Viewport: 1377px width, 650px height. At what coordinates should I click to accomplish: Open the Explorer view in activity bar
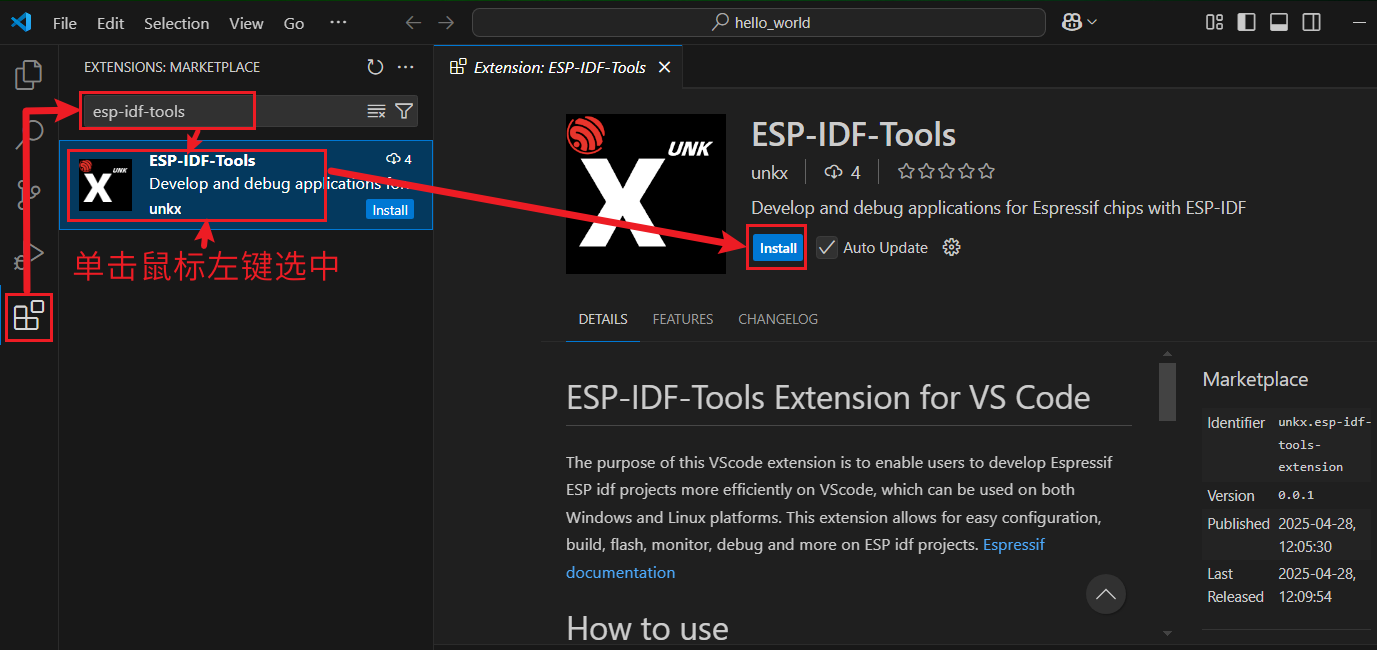29,75
